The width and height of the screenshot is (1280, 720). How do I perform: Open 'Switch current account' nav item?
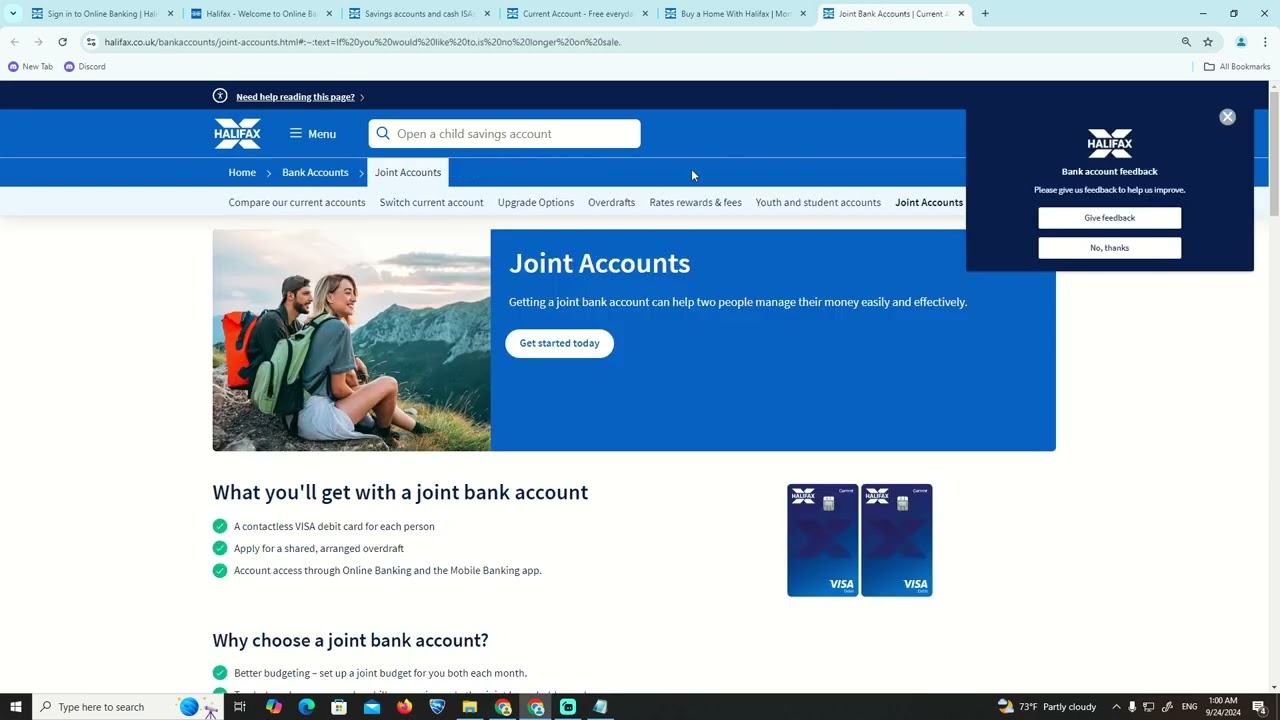pos(431,202)
